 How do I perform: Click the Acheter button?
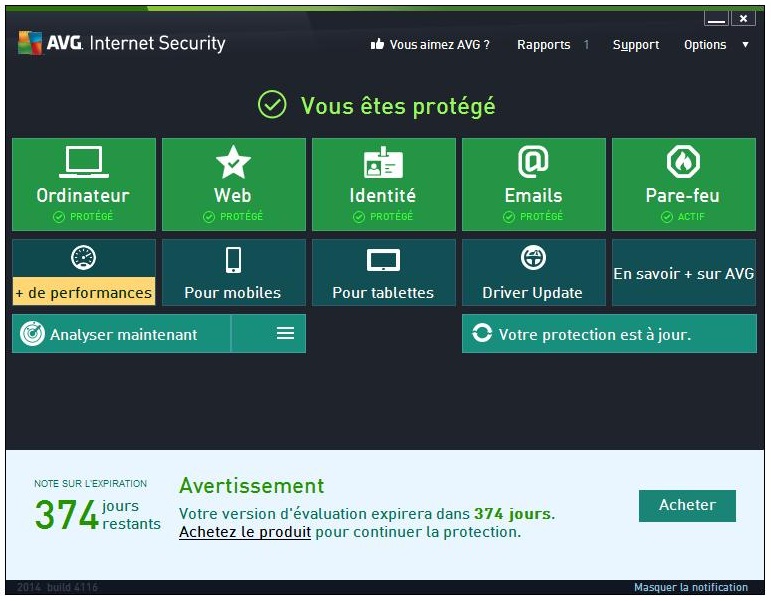[x=687, y=505]
